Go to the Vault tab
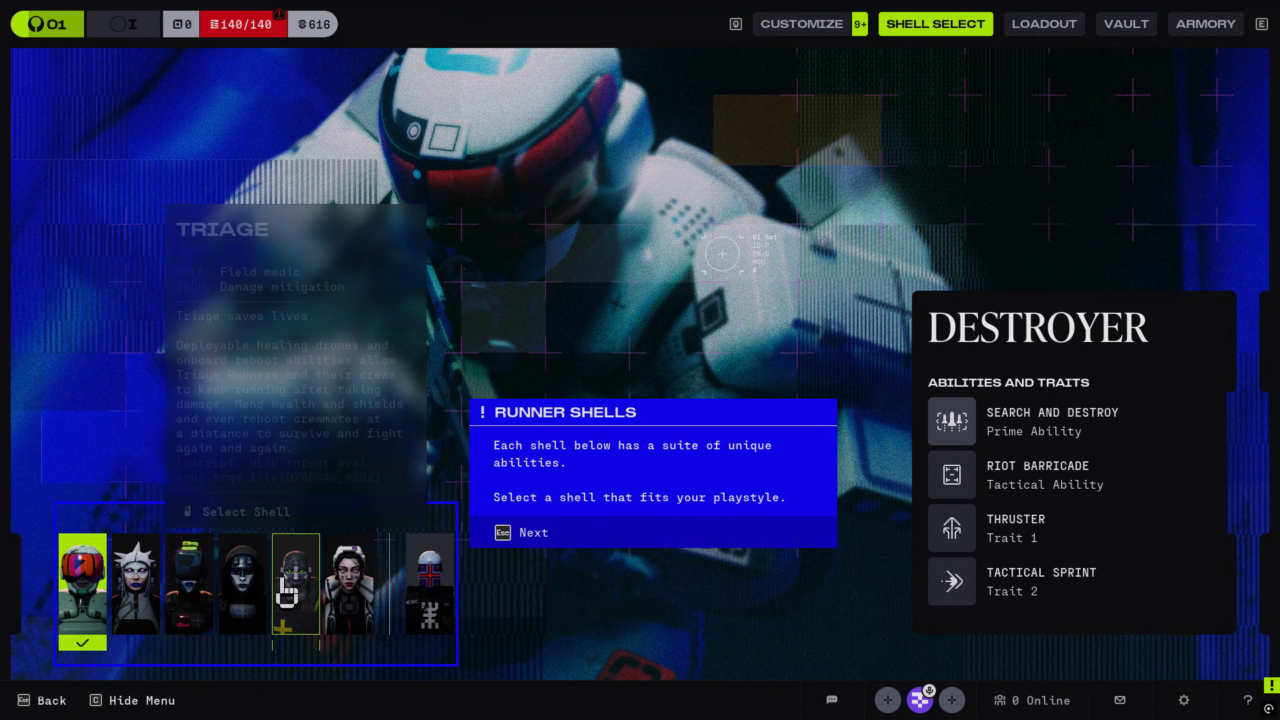Viewport: 1280px width, 720px height. 1126,24
